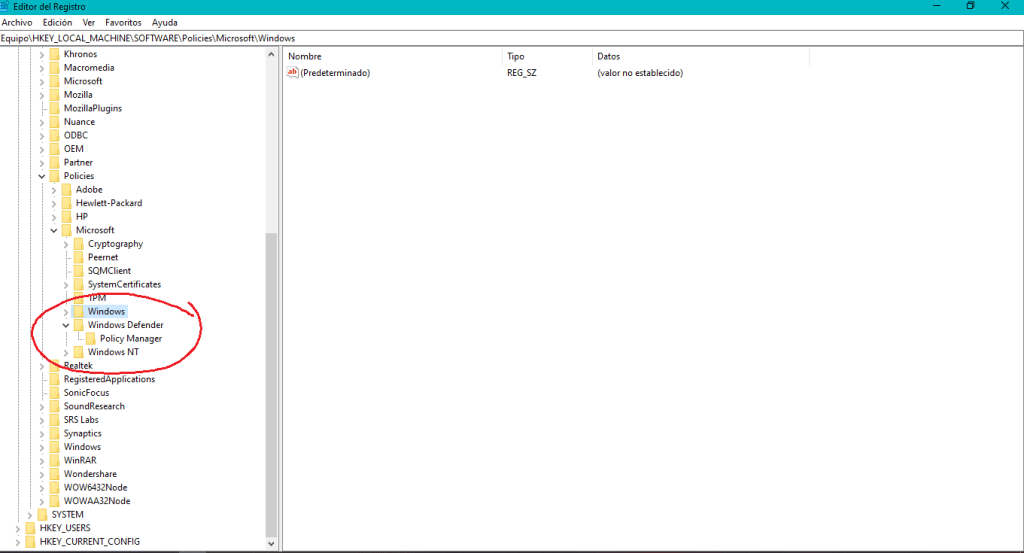Click the Registry Editor title bar icon
Screen dimensions: 1024x553
pyautogui.click(x=5, y=7)
